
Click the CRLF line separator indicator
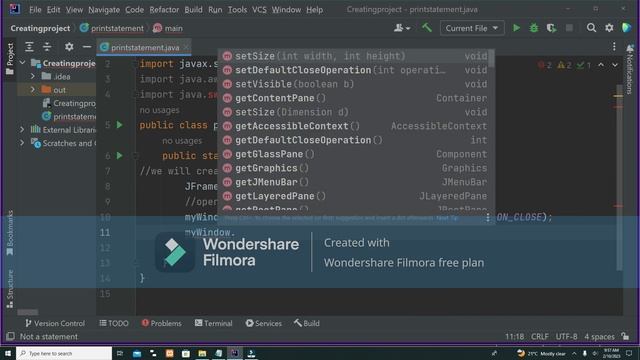(x=540, y=337)
